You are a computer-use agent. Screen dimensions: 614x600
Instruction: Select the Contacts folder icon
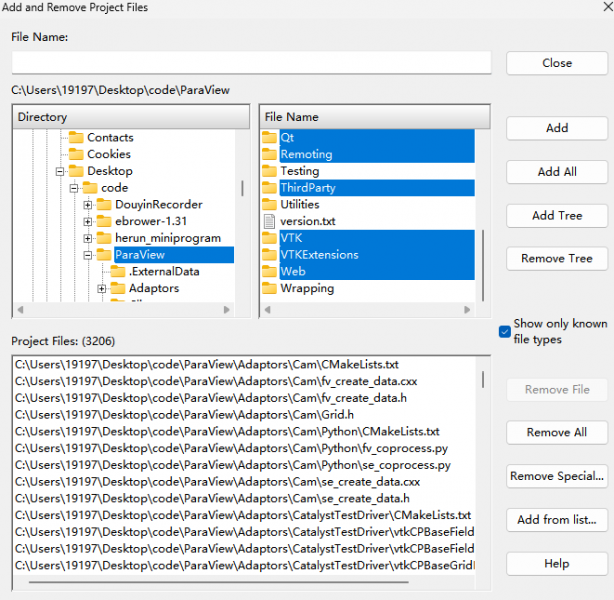[x=75, y=137]
